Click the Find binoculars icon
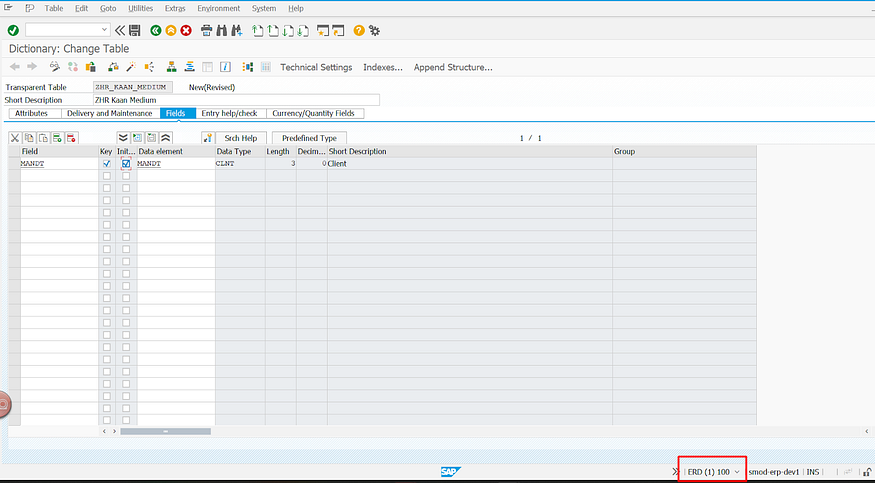 [x=222, y=30]
